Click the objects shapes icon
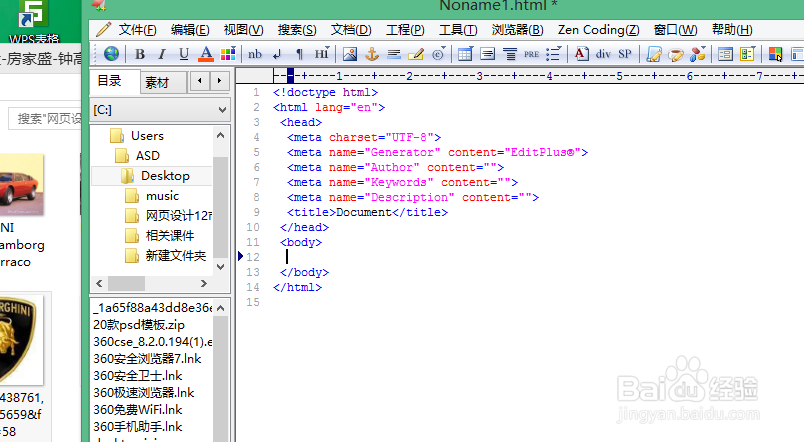This screenshot has width=804, height=442. pos(697,54)
